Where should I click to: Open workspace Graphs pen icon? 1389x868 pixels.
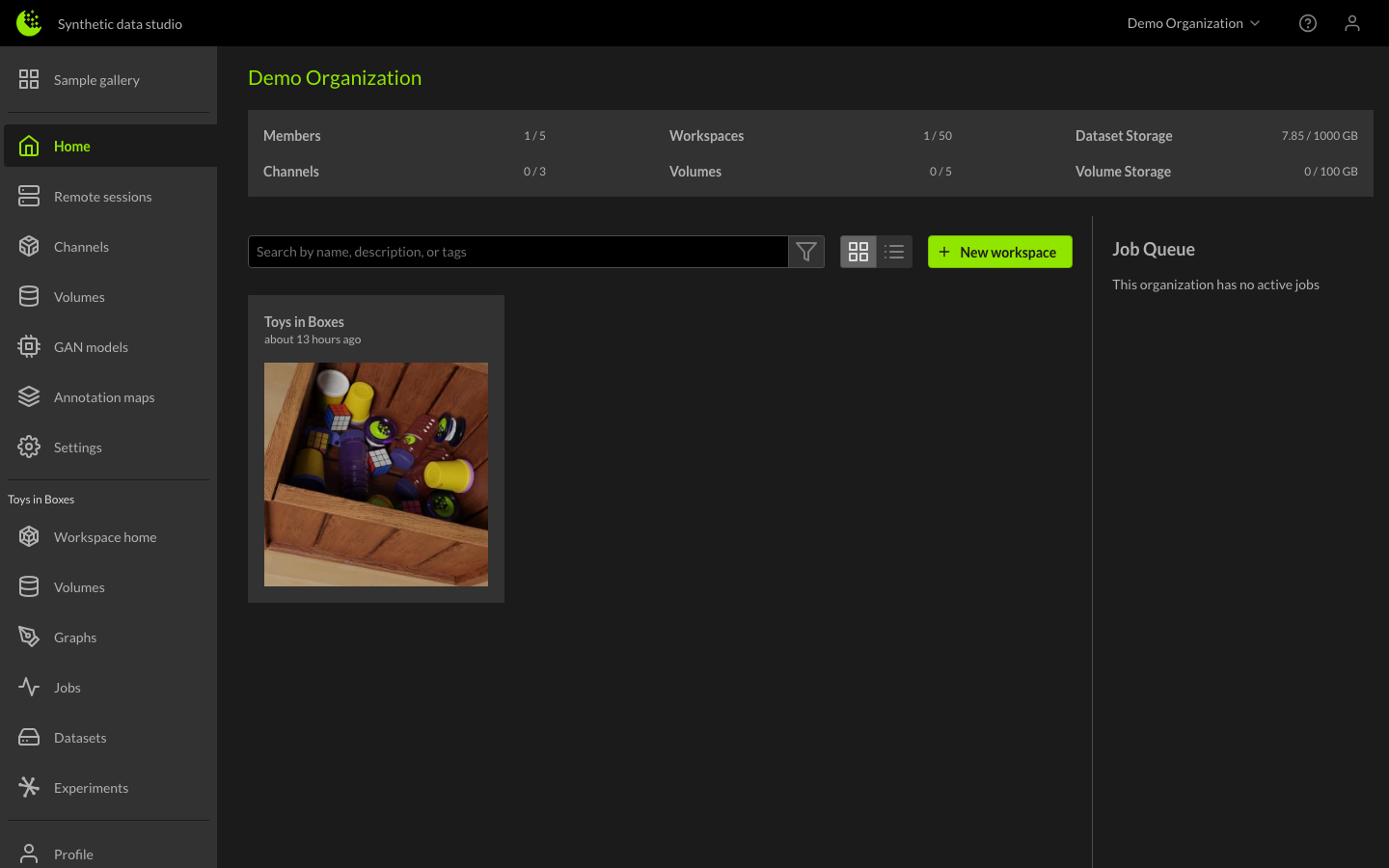click(x=29, y=637)
